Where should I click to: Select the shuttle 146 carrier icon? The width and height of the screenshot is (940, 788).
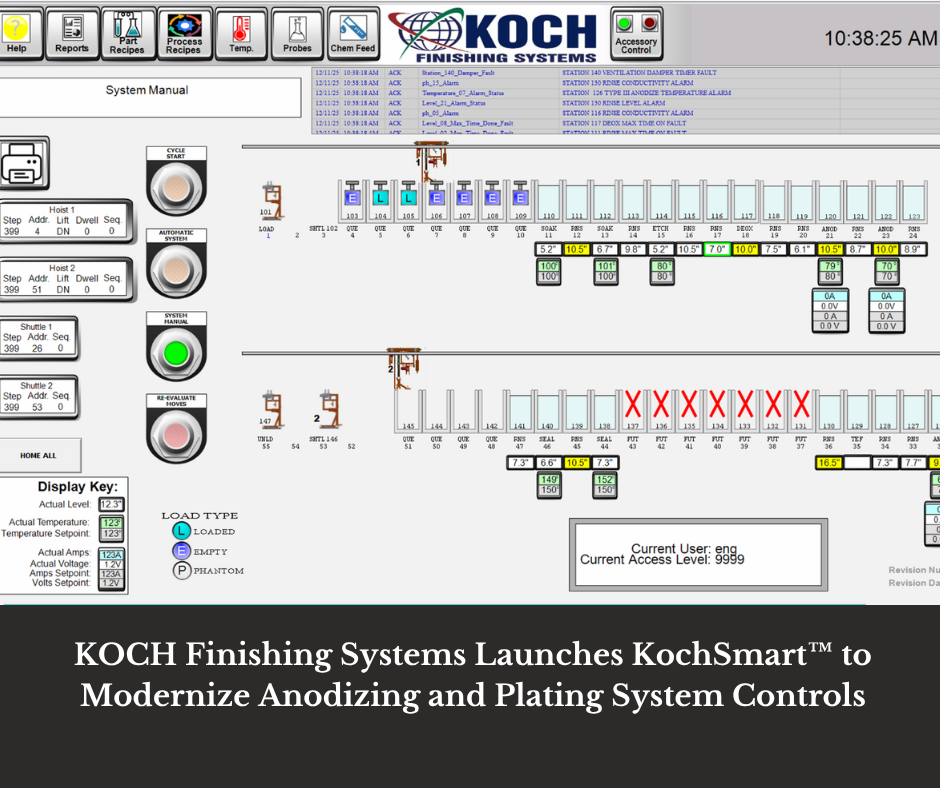(x=329, y=409)
